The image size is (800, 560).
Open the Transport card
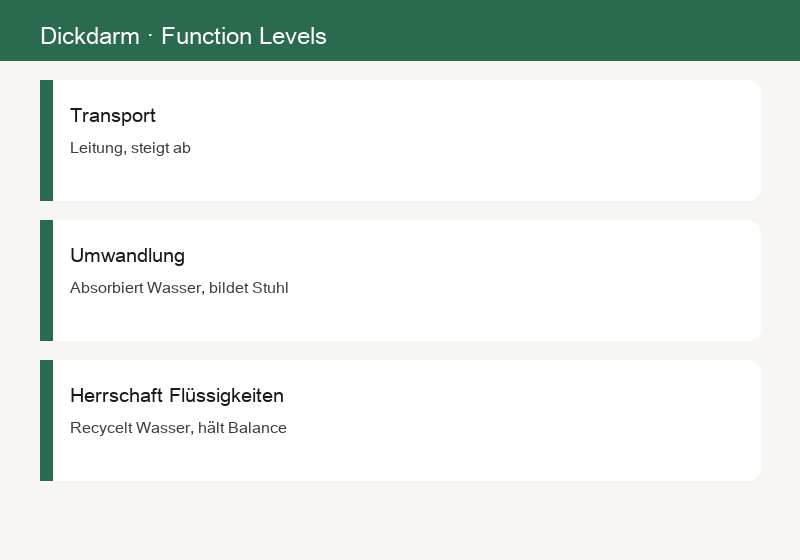click(x=401, y=140)
